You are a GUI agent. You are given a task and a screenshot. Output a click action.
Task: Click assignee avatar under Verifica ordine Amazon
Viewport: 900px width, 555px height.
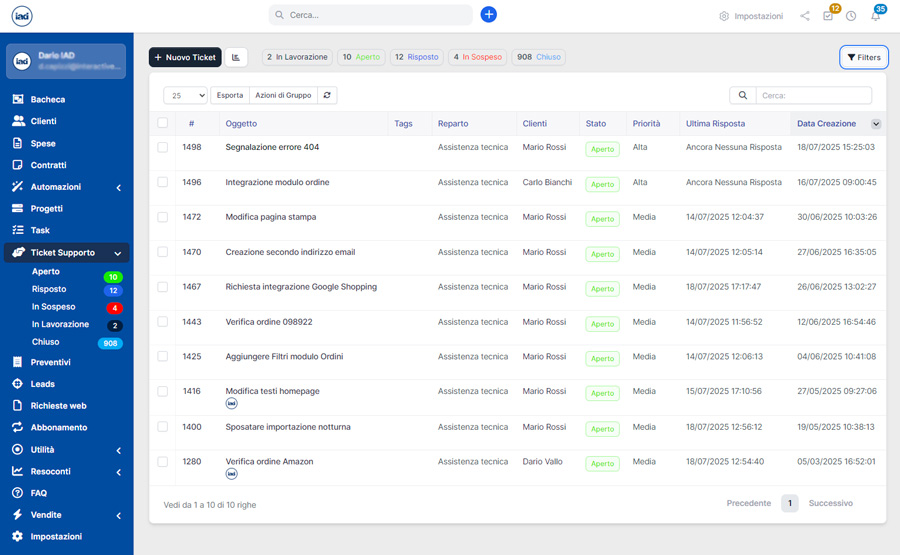pos(231,474)
